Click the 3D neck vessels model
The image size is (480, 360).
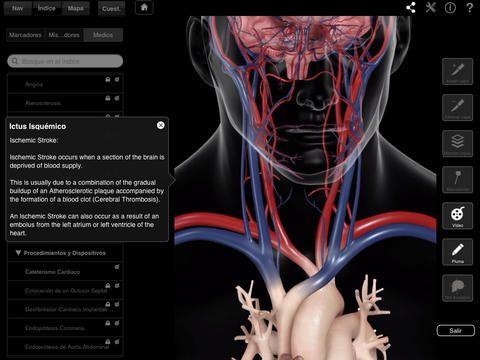coord(305,187)
